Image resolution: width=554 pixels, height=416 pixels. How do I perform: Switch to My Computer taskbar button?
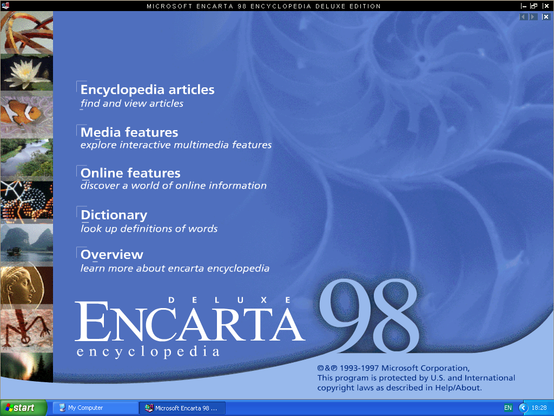95,408
